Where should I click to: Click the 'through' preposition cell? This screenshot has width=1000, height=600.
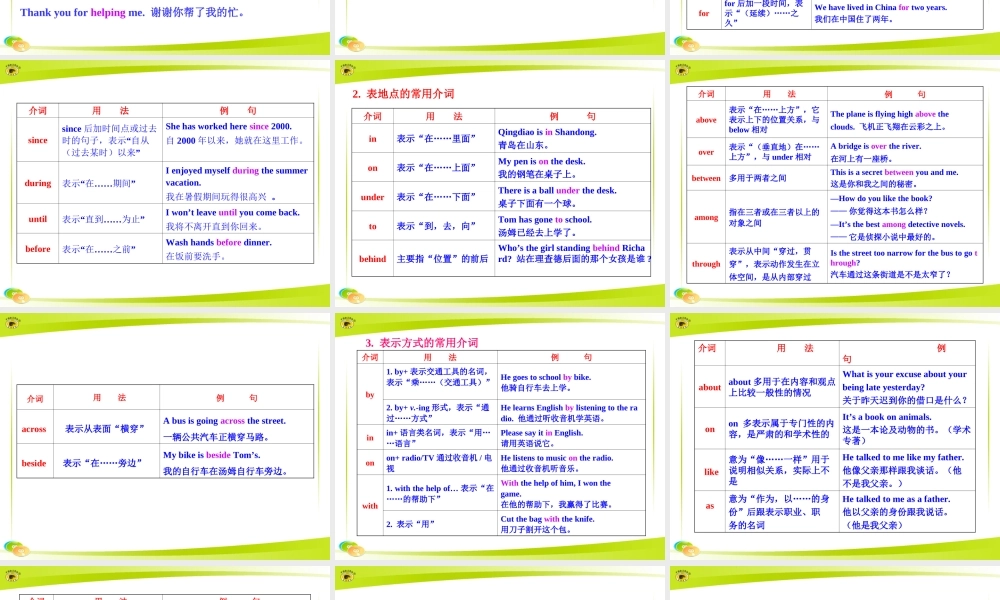(706, 263)
